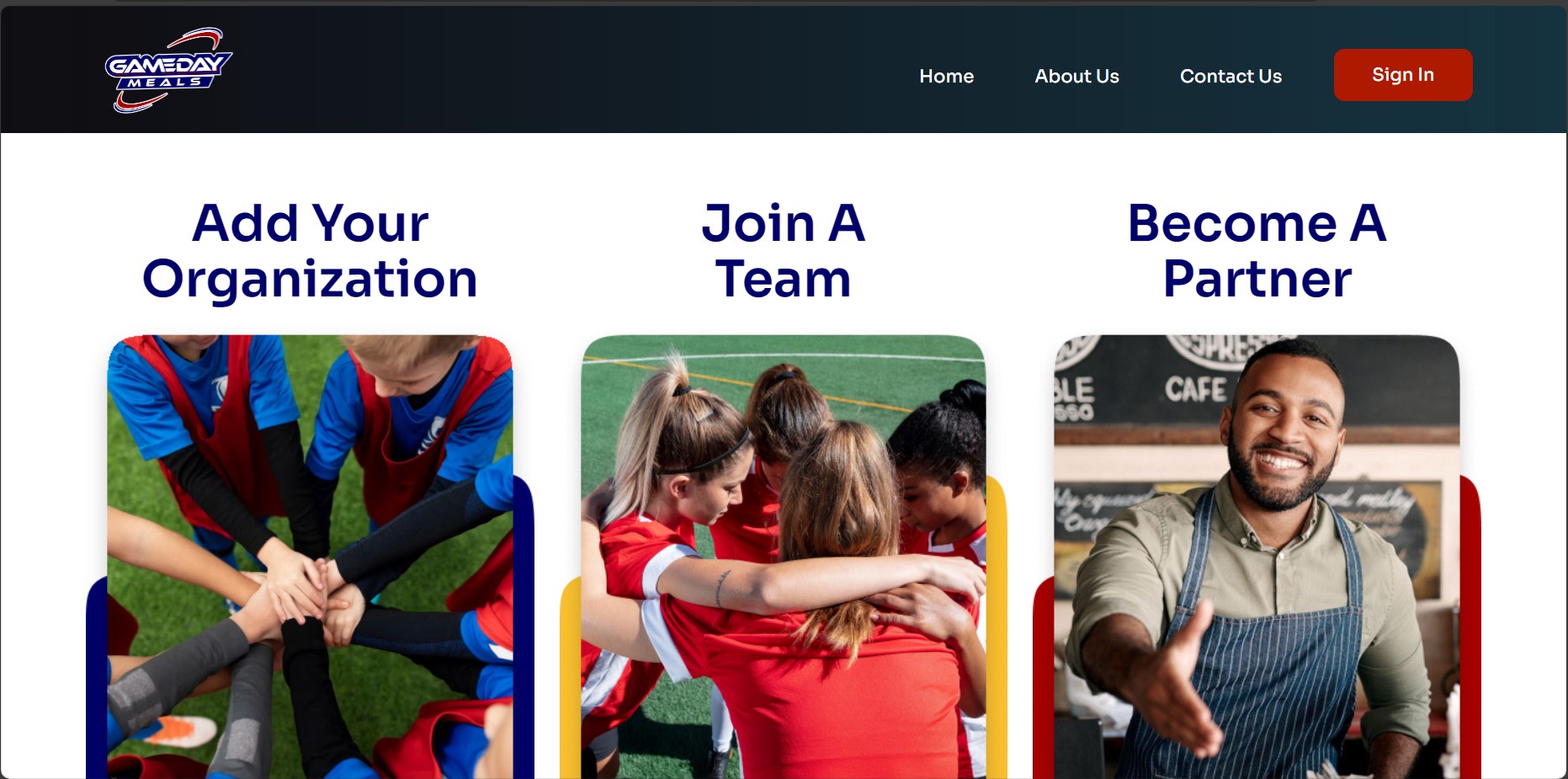Go to the Home page
The image size is (1568, 779).
[946, 76]
